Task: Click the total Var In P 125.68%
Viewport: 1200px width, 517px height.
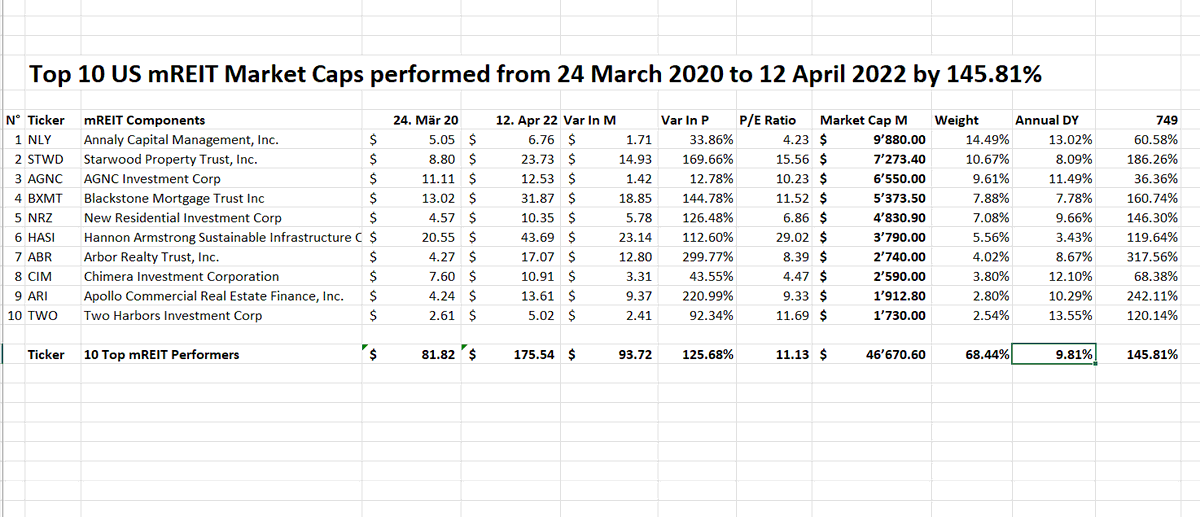Action: [708, 354]
